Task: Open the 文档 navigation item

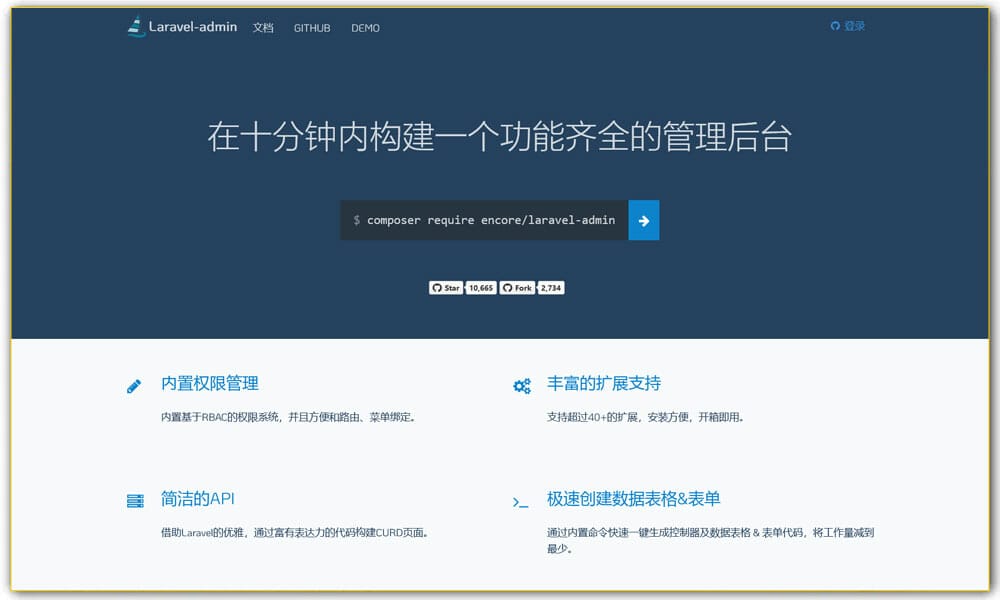Action: click(x=263, y=28)
